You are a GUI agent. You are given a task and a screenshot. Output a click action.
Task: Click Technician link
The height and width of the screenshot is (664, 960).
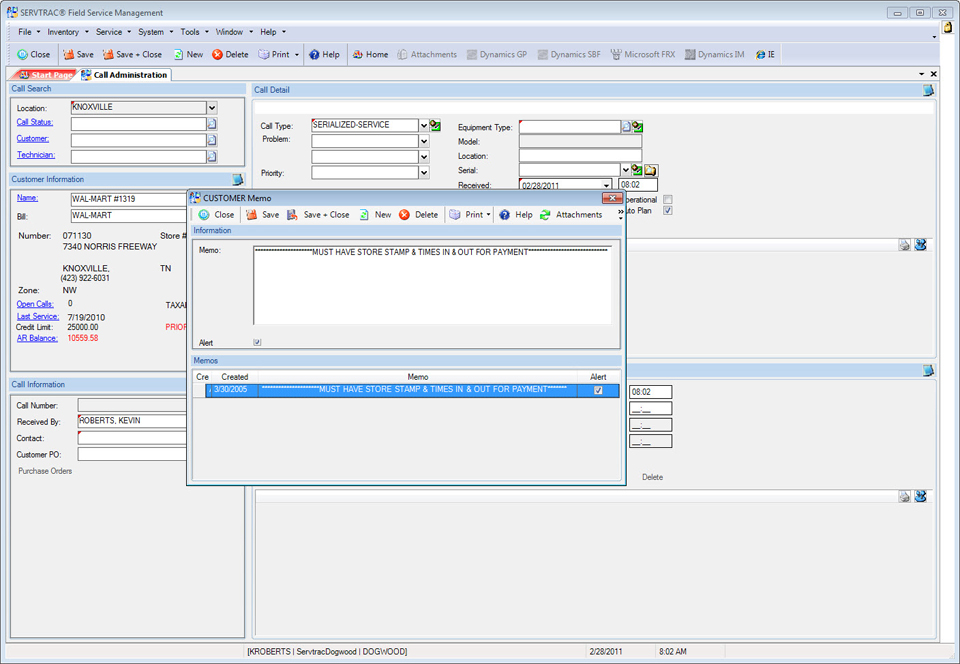36,155
